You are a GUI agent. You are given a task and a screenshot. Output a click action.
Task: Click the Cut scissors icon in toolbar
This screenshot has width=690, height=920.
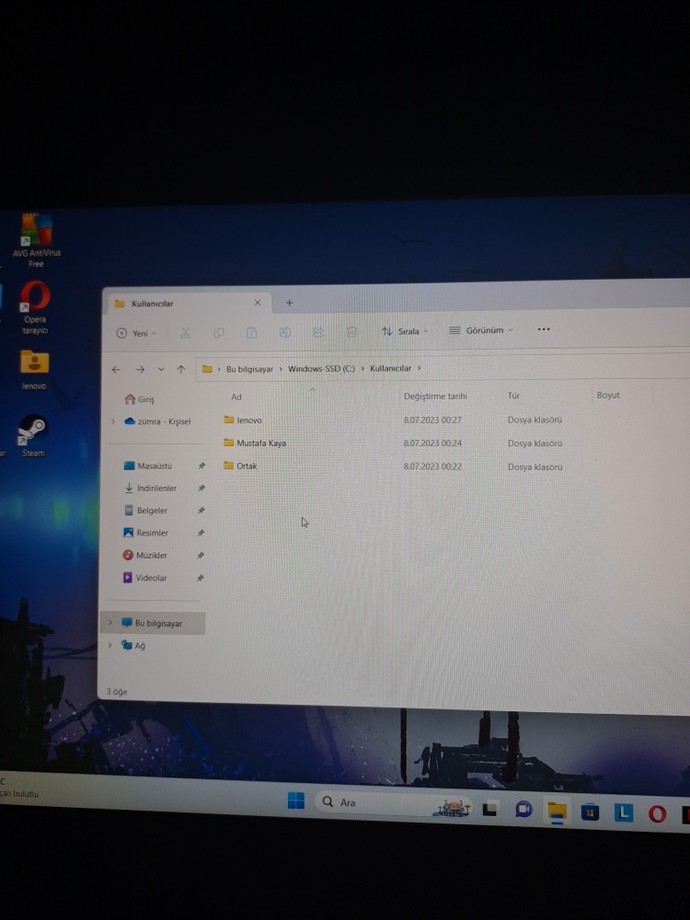[x=185, y=333]
